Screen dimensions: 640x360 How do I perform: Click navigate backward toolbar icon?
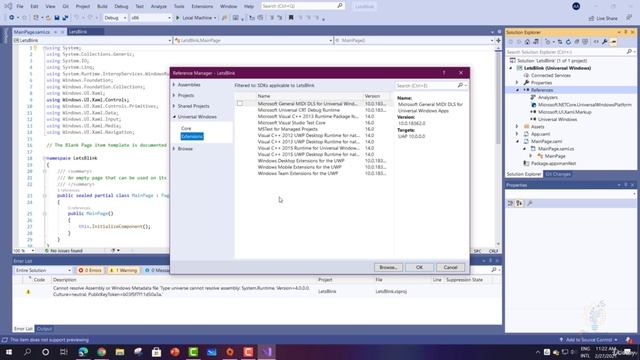click(12, 18)
